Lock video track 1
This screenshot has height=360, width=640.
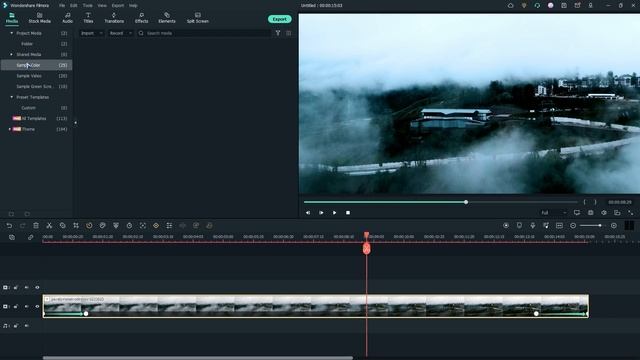[x=16, y=306]
